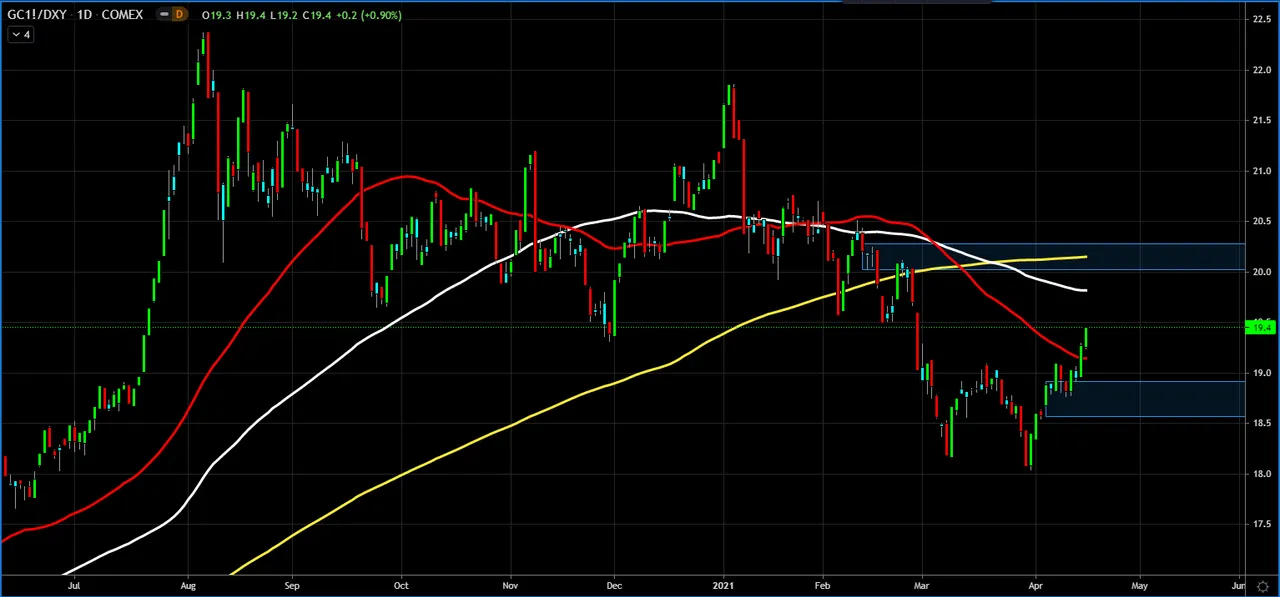Click the COMEX exchange label

122,15
